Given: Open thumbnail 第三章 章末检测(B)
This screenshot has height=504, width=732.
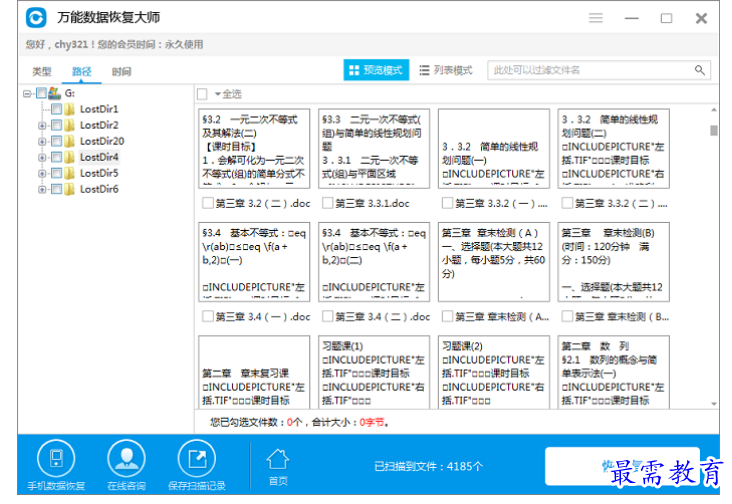Looking at the screenshot, I should coord(613,262).
